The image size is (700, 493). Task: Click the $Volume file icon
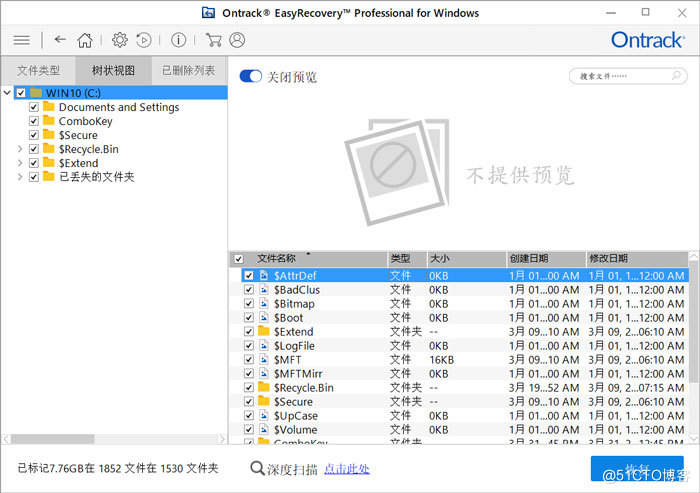264,429
